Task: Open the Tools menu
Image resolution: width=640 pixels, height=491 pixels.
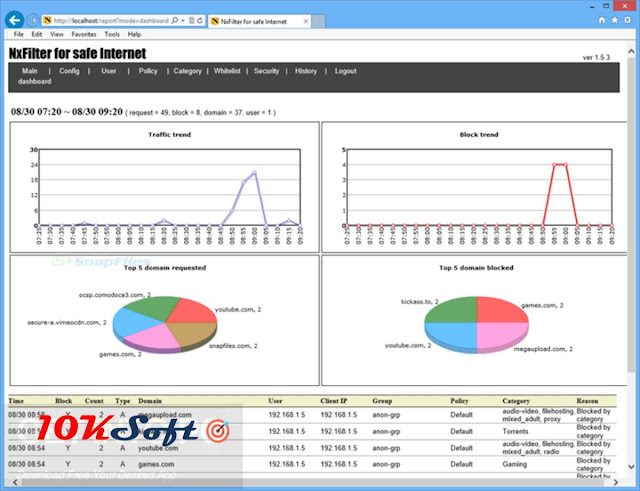Action: [x=112, y=34]
